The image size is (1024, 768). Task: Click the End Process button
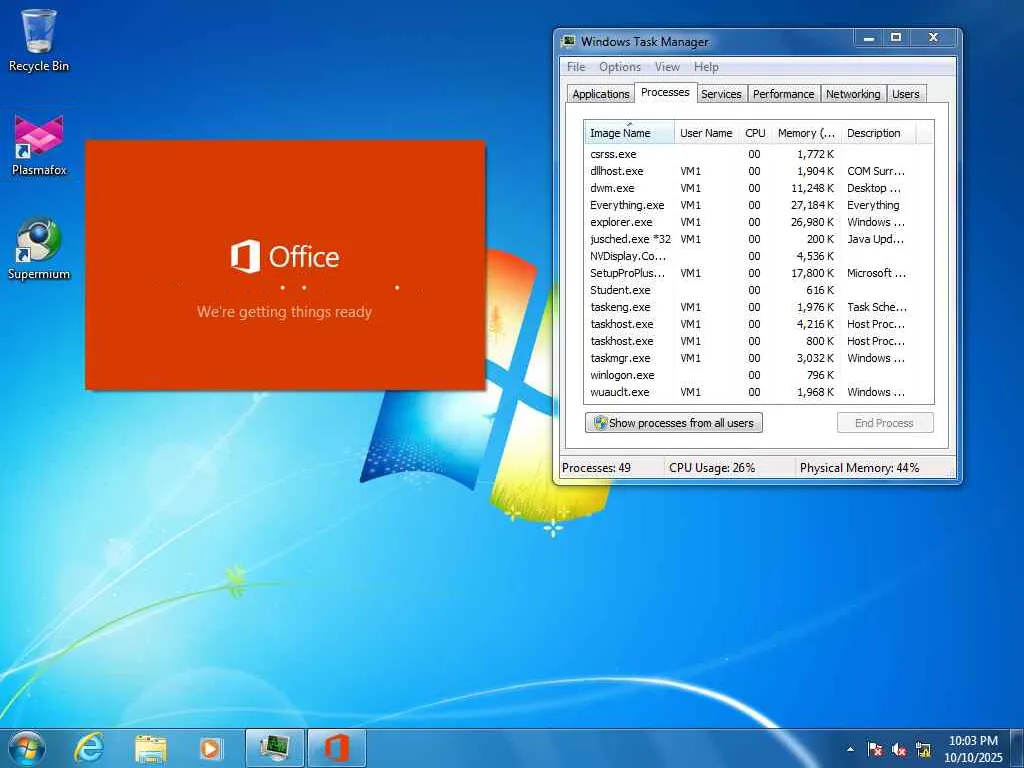point(885,423)
